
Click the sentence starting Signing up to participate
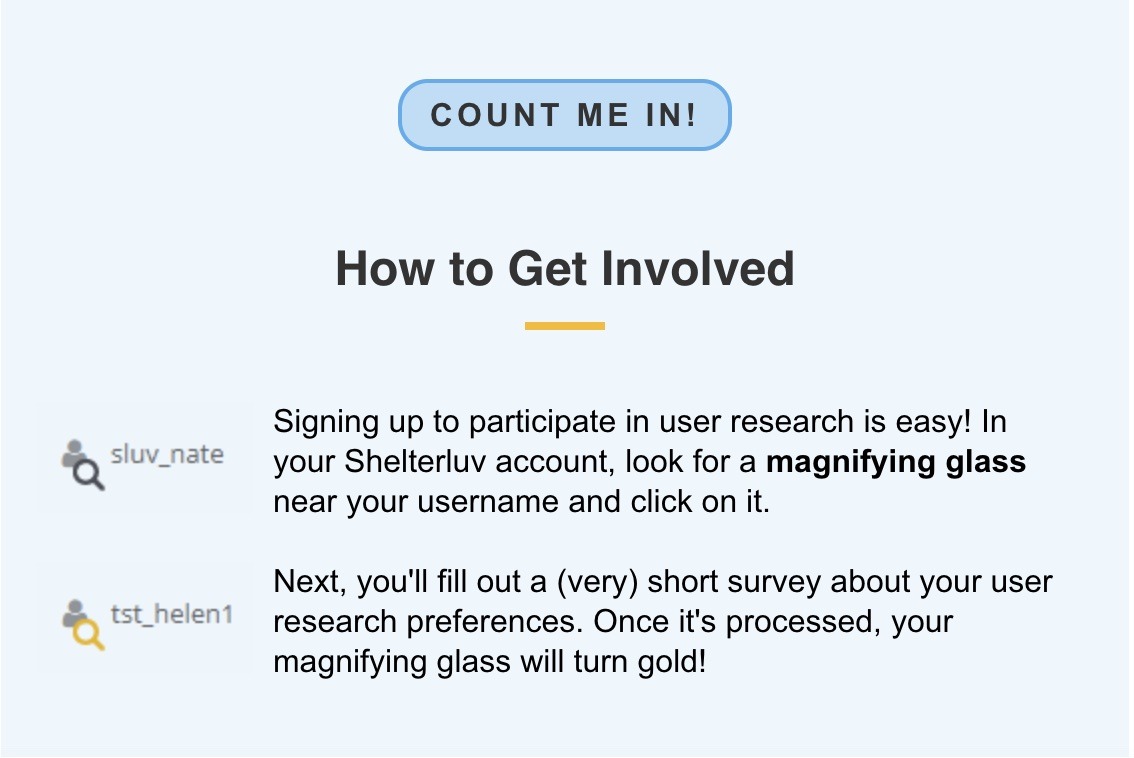[622, 422]
